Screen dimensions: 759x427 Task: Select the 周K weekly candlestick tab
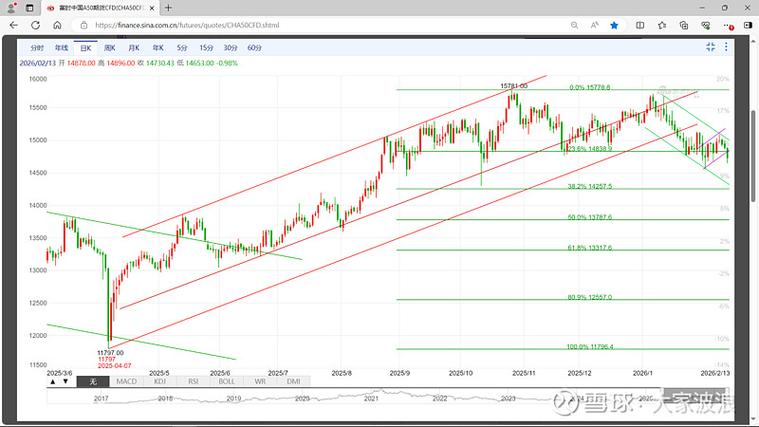pos(110,47)
